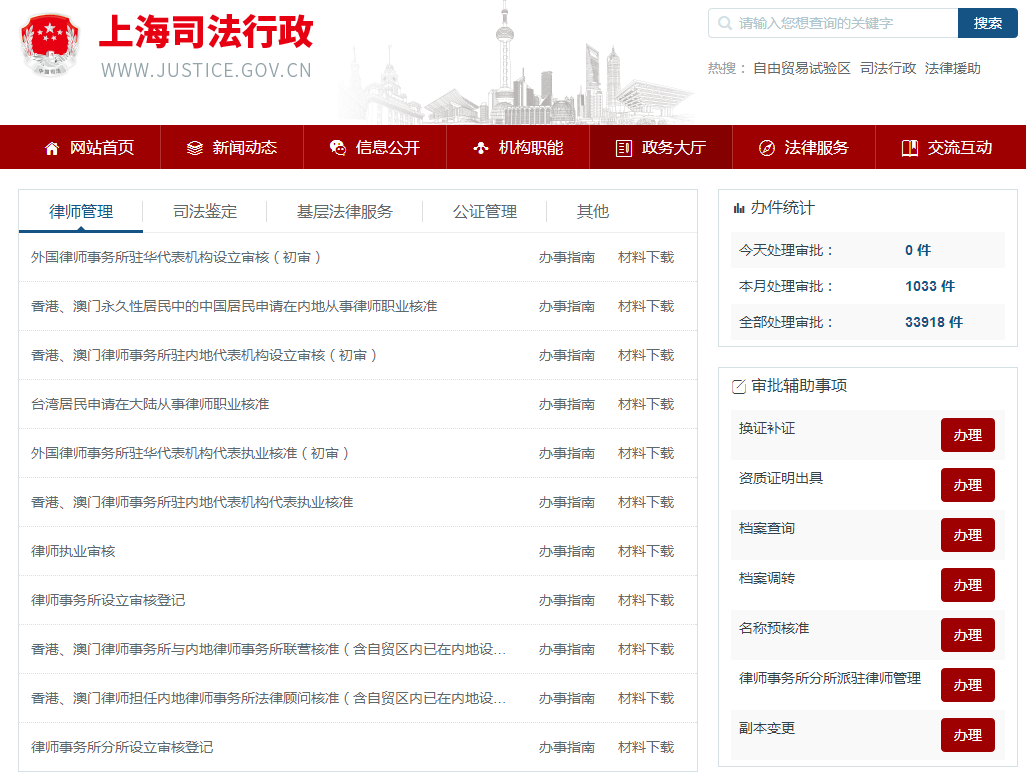
Task: Select the 基层法律服务 tab
Action: tap(345, 211)
